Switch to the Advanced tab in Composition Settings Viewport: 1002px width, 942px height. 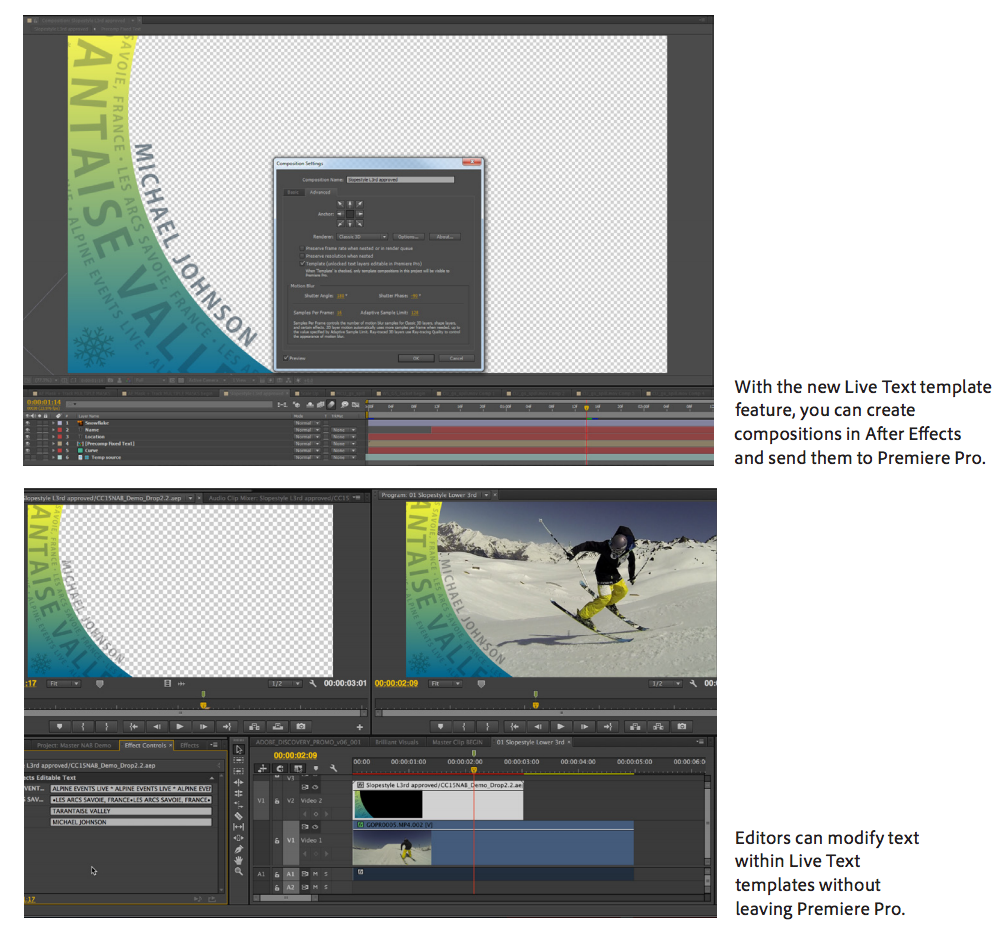pos(322,192)
